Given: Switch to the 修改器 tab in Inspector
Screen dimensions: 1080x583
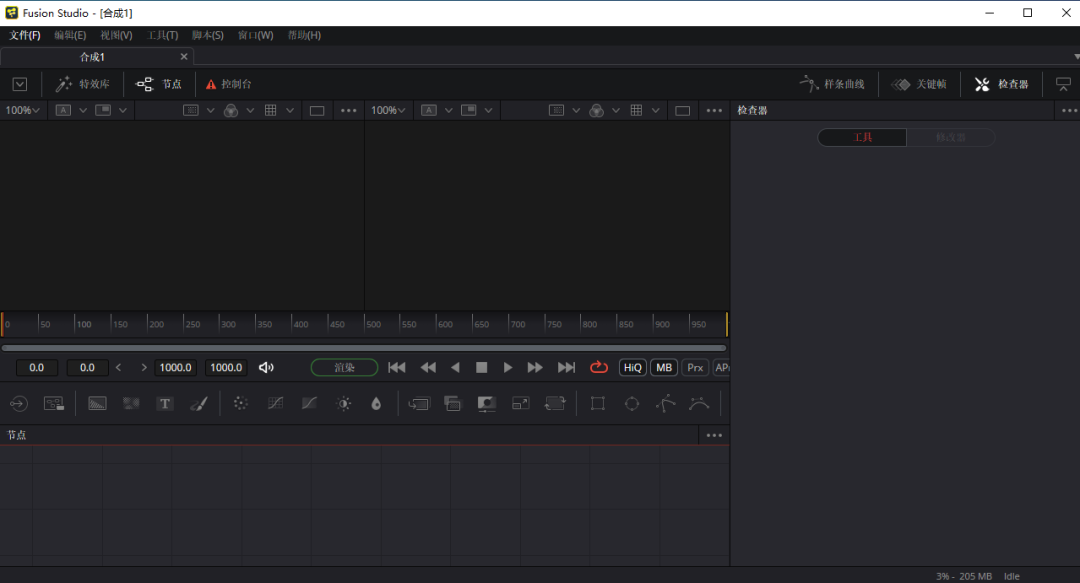Looking at the screenshot, I should [x=951, y=137].
